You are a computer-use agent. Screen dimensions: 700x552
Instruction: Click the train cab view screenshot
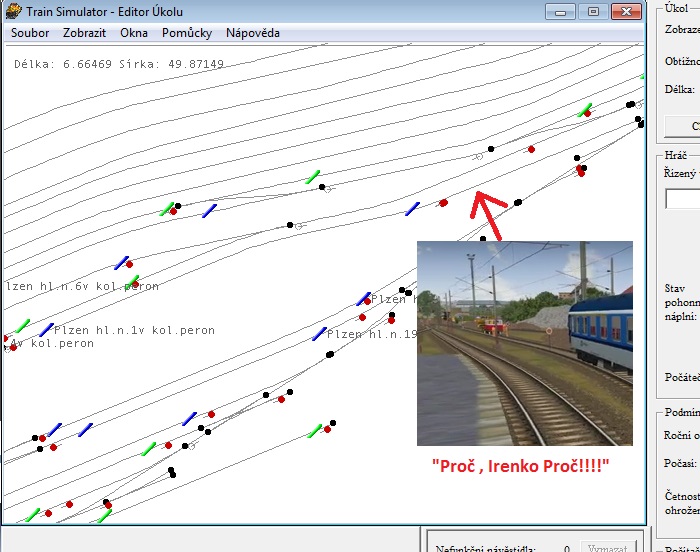tap(524, 342)
